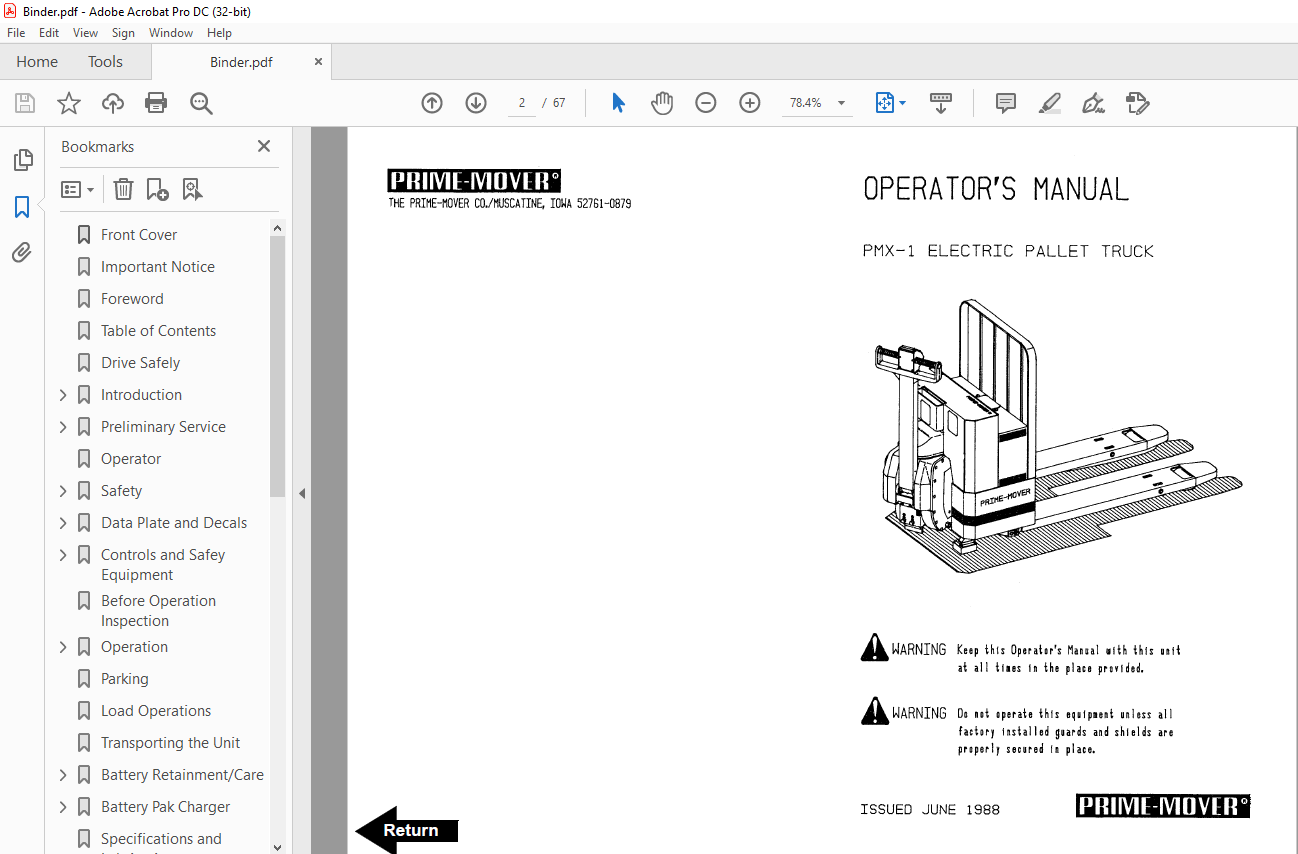
Task: Expand the Introduction bookmark
Action: [64, 395]
